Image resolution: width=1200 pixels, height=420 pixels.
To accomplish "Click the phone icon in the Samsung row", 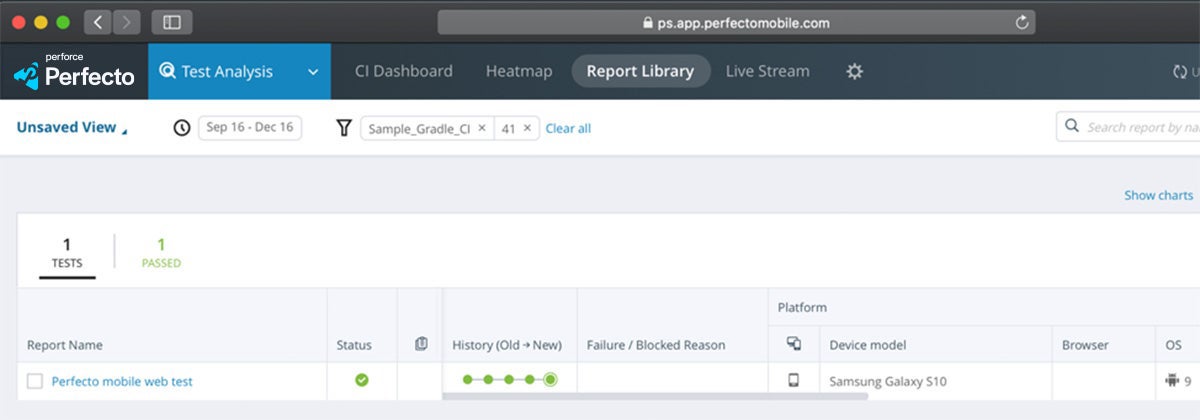I will click(x=794, y=380).
